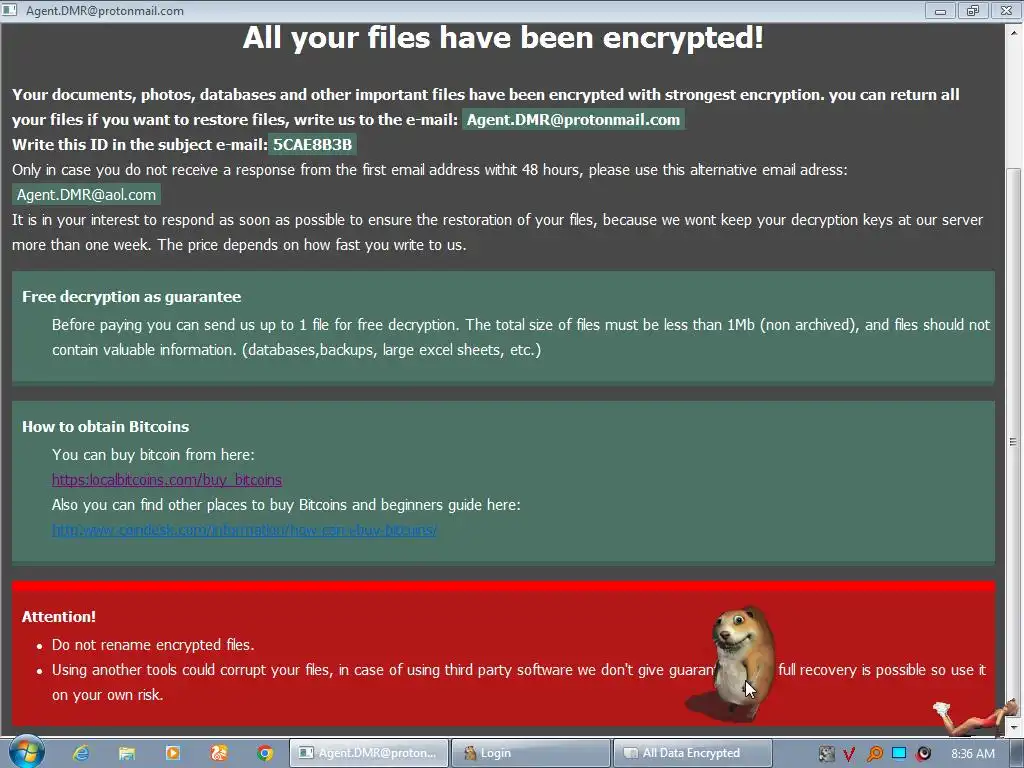Launch UC Browser from the taskbar
Screen dimensions: 1024x768
[219, 753]
